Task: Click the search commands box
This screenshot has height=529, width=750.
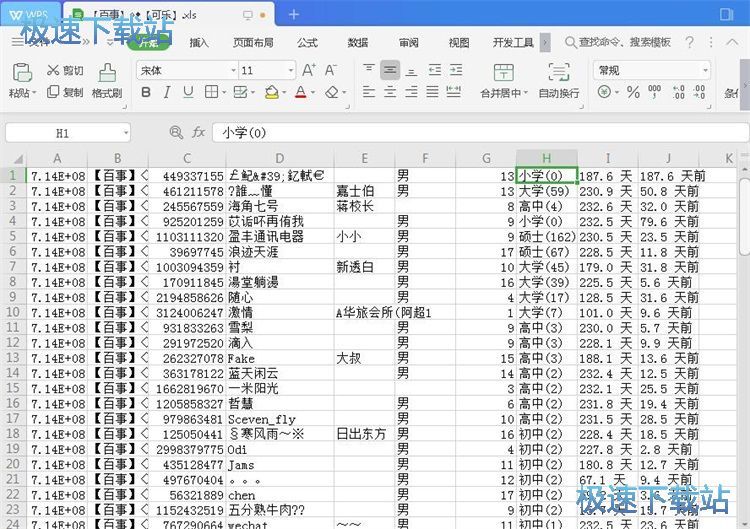Action: (618, 43)
